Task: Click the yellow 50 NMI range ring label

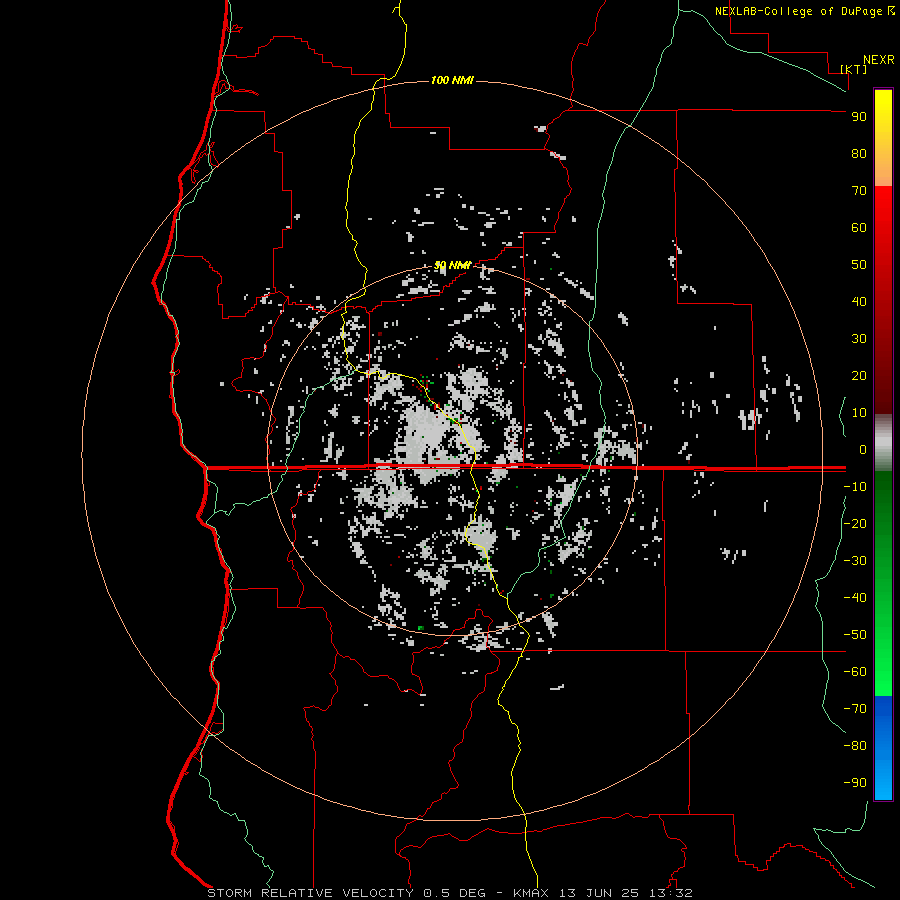Action: click(452, 265)
